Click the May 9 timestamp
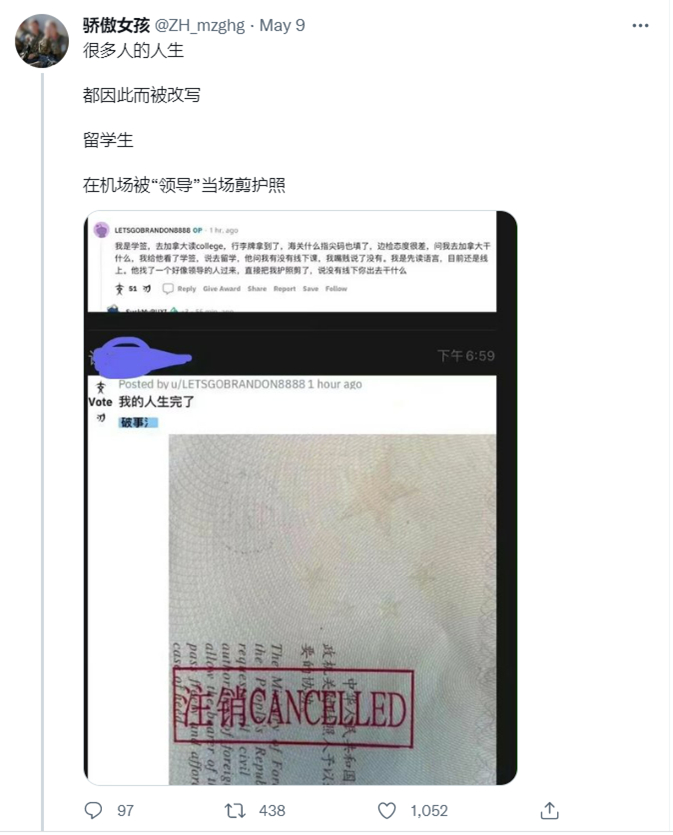The image size is (673, 835). (x=282, y=25)
